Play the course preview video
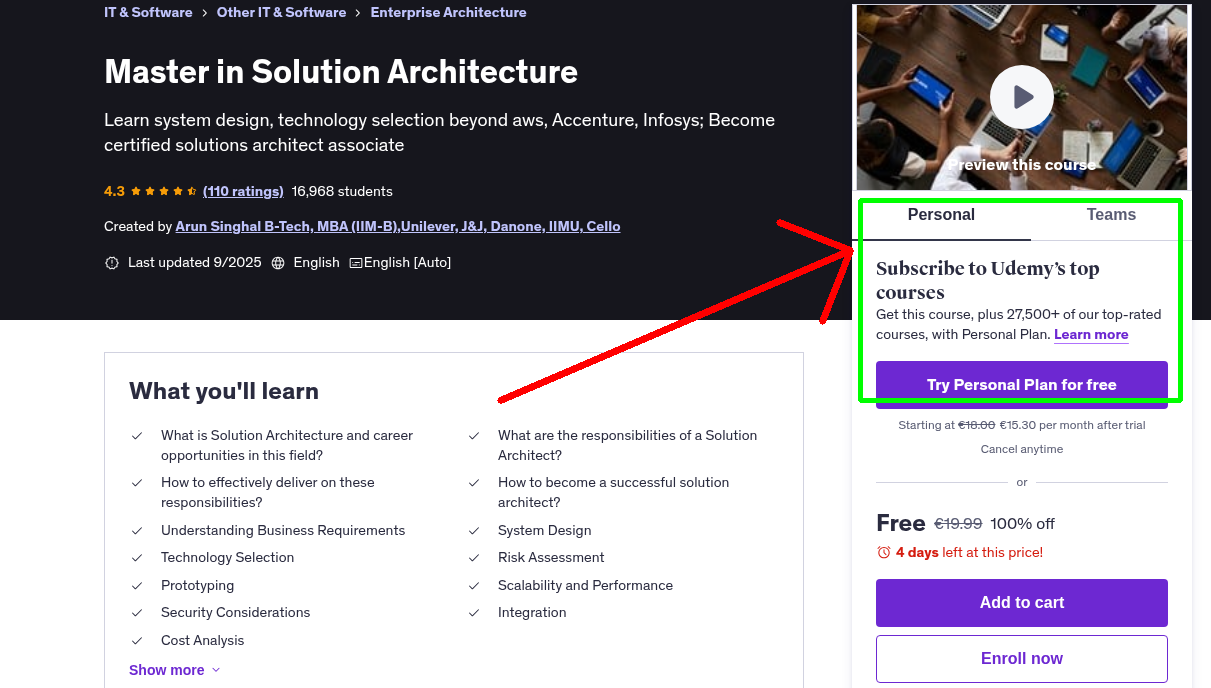Screen dimensions: 1211x688 point(1021,97)
